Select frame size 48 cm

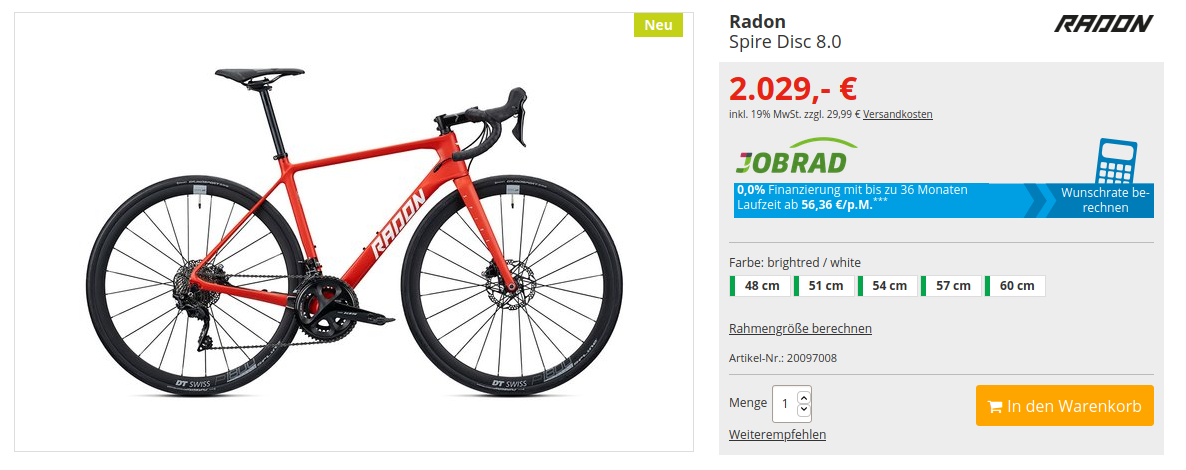point(760,286)
